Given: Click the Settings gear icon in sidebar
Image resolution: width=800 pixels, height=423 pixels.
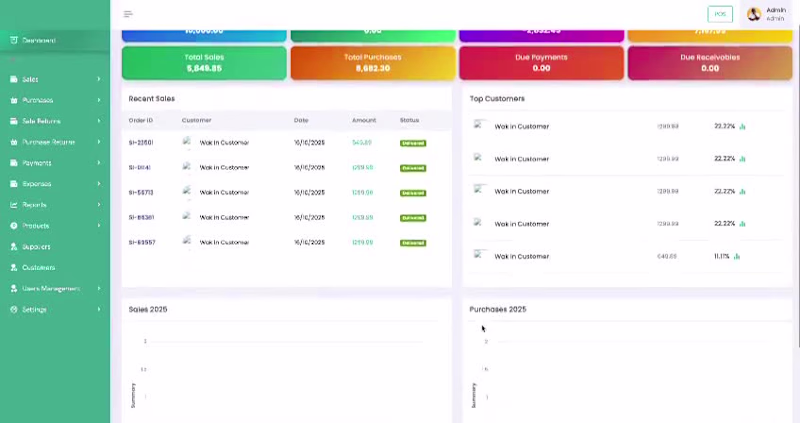Looking at the screenshot, I should pos(14,309).
